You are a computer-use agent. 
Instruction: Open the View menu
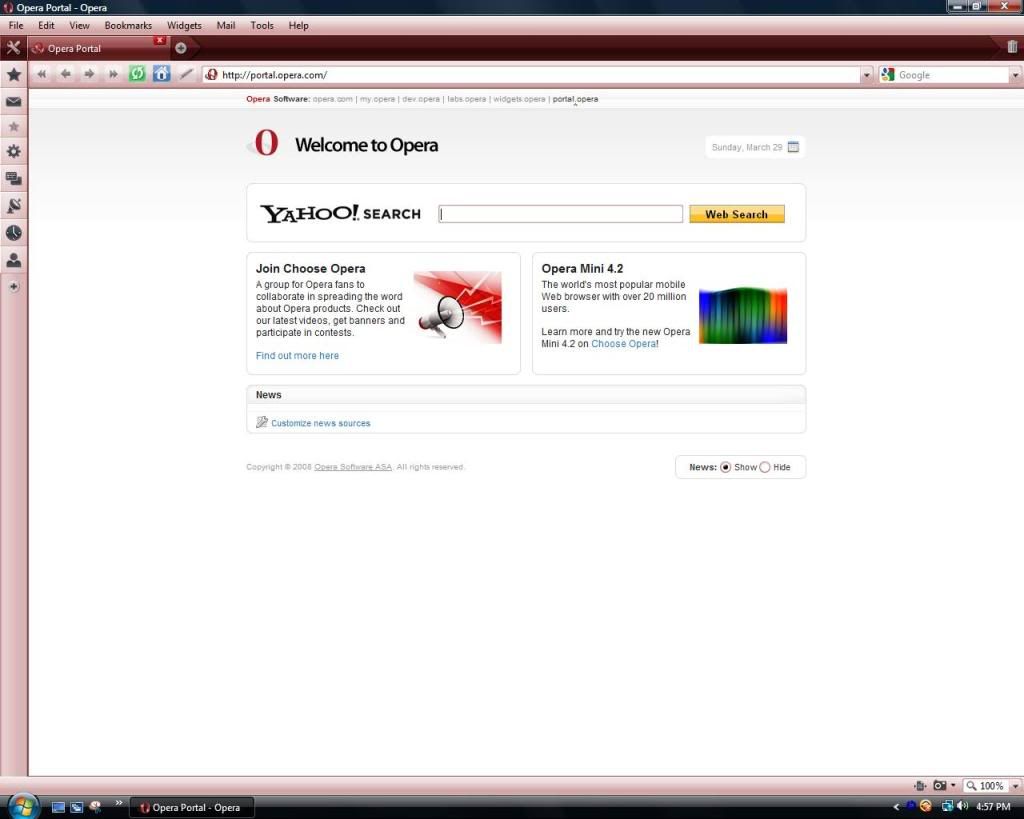pyautogui.click(x=79, y=25)
